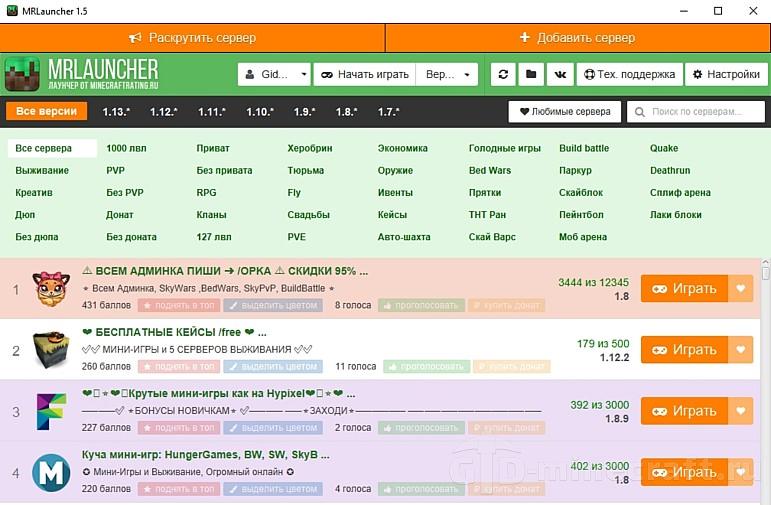Open title Куча мини-игр: HungerGames
Viewport: 771px width, 505px height.
[x=206, y=455]
